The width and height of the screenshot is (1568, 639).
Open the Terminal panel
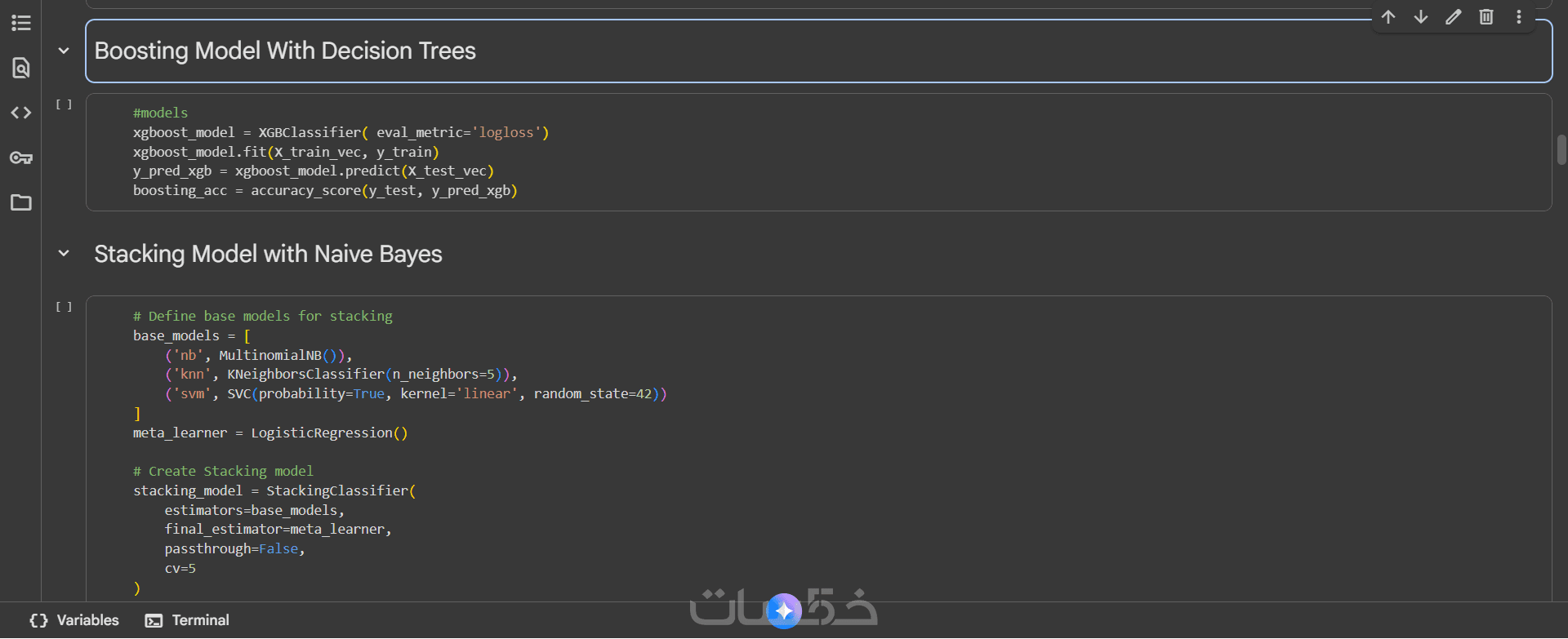tap(188, 620)
